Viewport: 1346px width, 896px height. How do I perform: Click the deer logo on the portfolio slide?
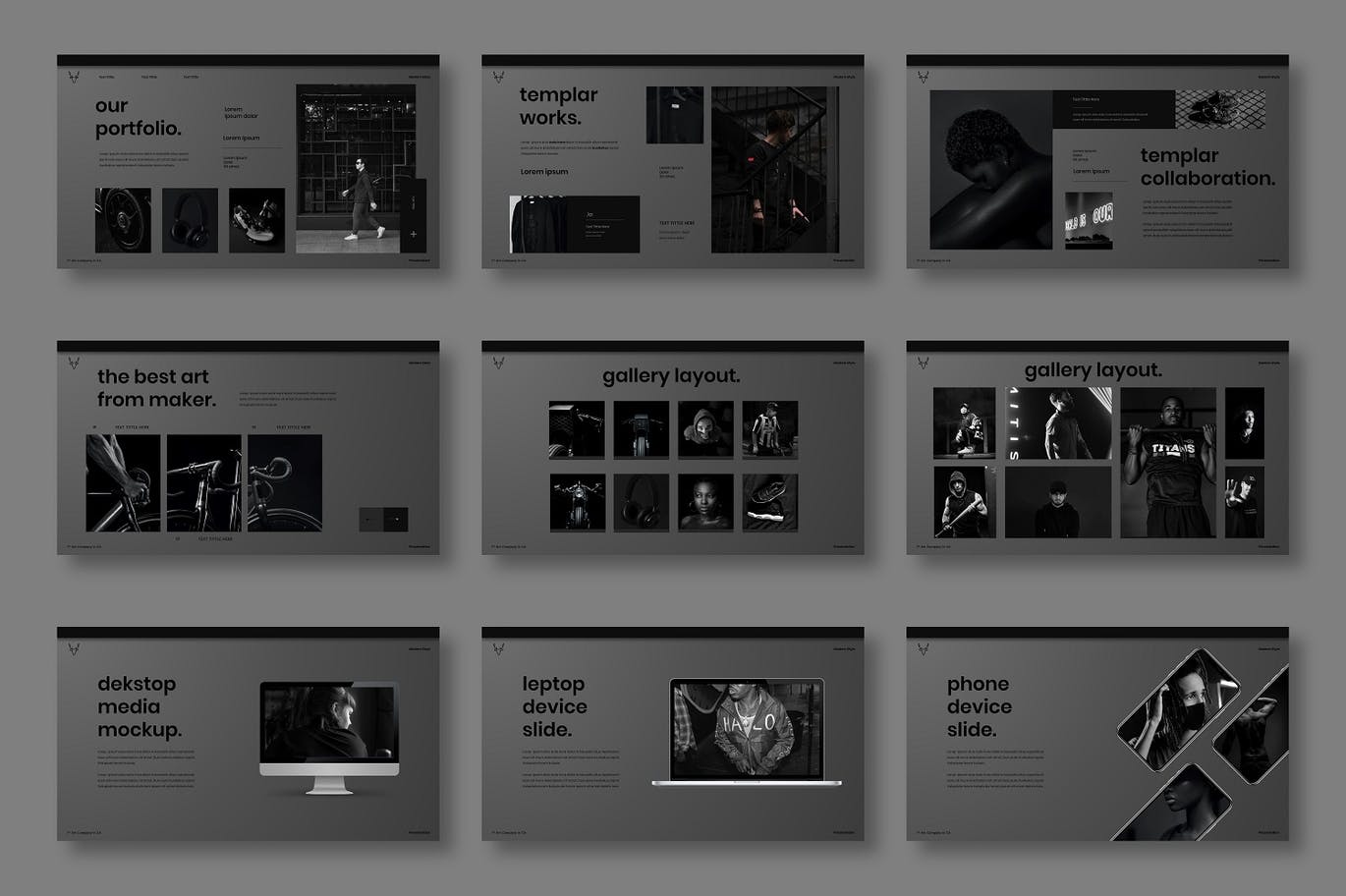(73, 77)
